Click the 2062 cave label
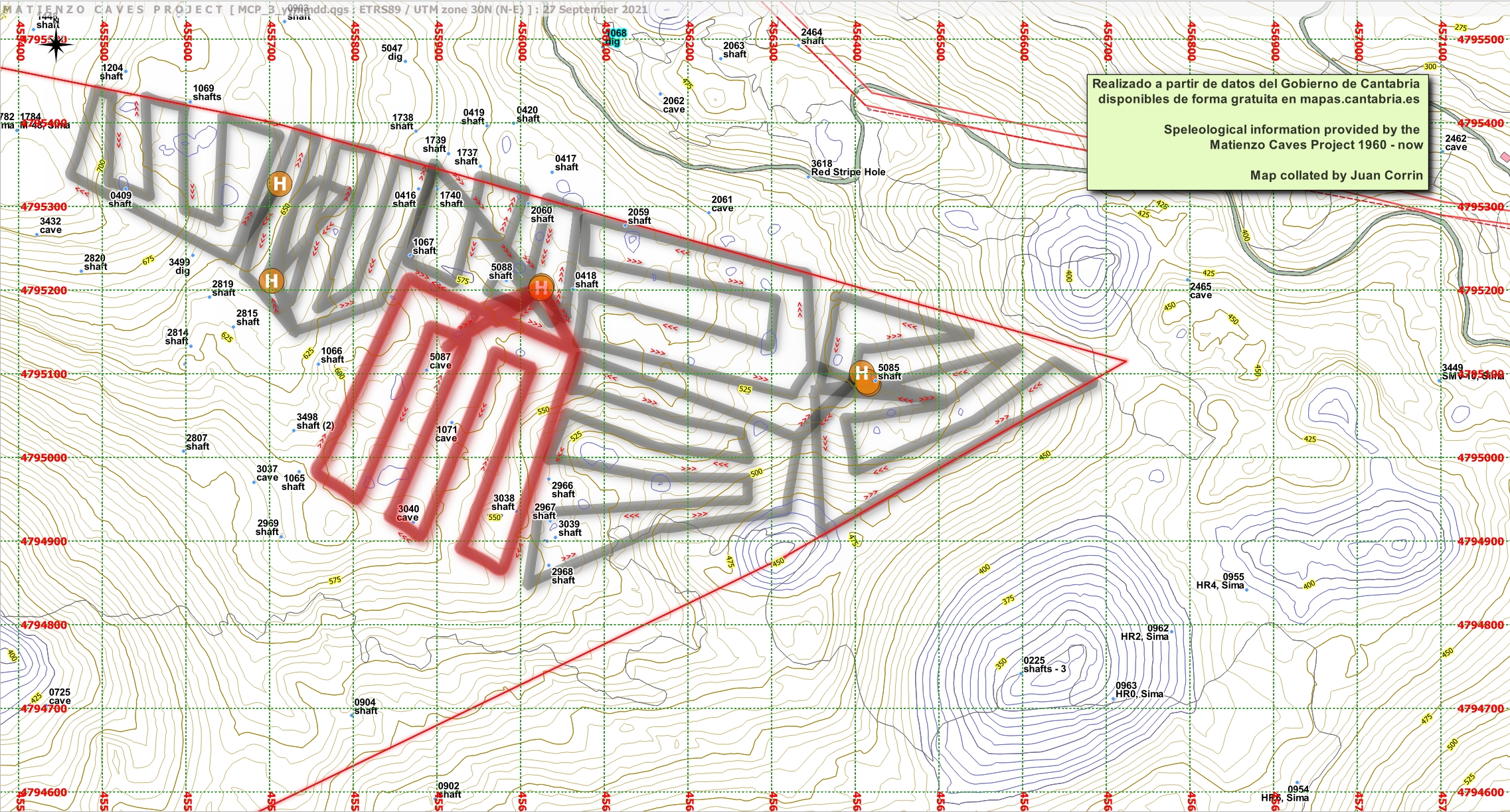Viewport: 1510px width, 812px height. [673, 105]
